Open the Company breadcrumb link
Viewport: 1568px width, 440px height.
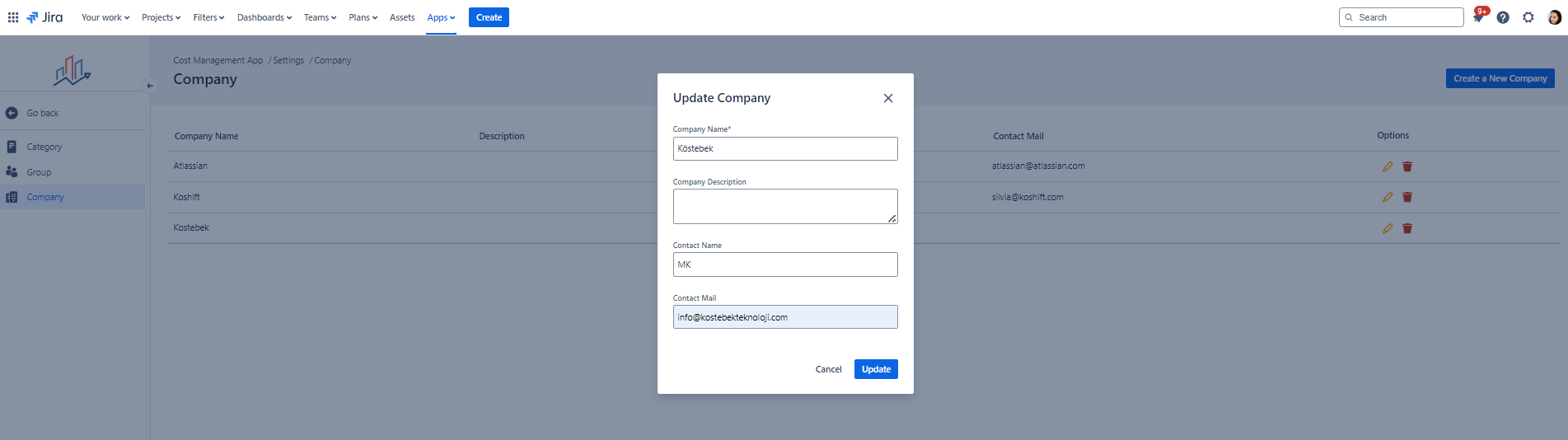(332, 60)
